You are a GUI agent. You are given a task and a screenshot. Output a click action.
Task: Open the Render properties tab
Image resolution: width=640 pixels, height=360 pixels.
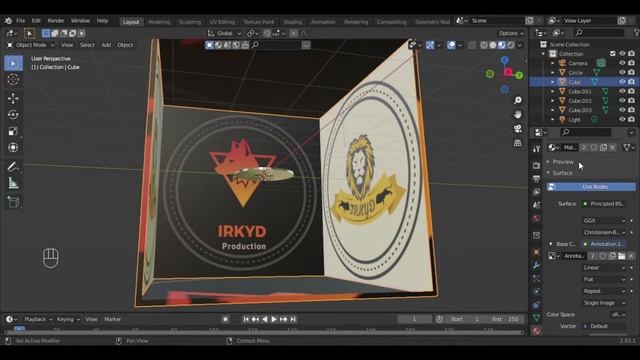pos(536,165)
